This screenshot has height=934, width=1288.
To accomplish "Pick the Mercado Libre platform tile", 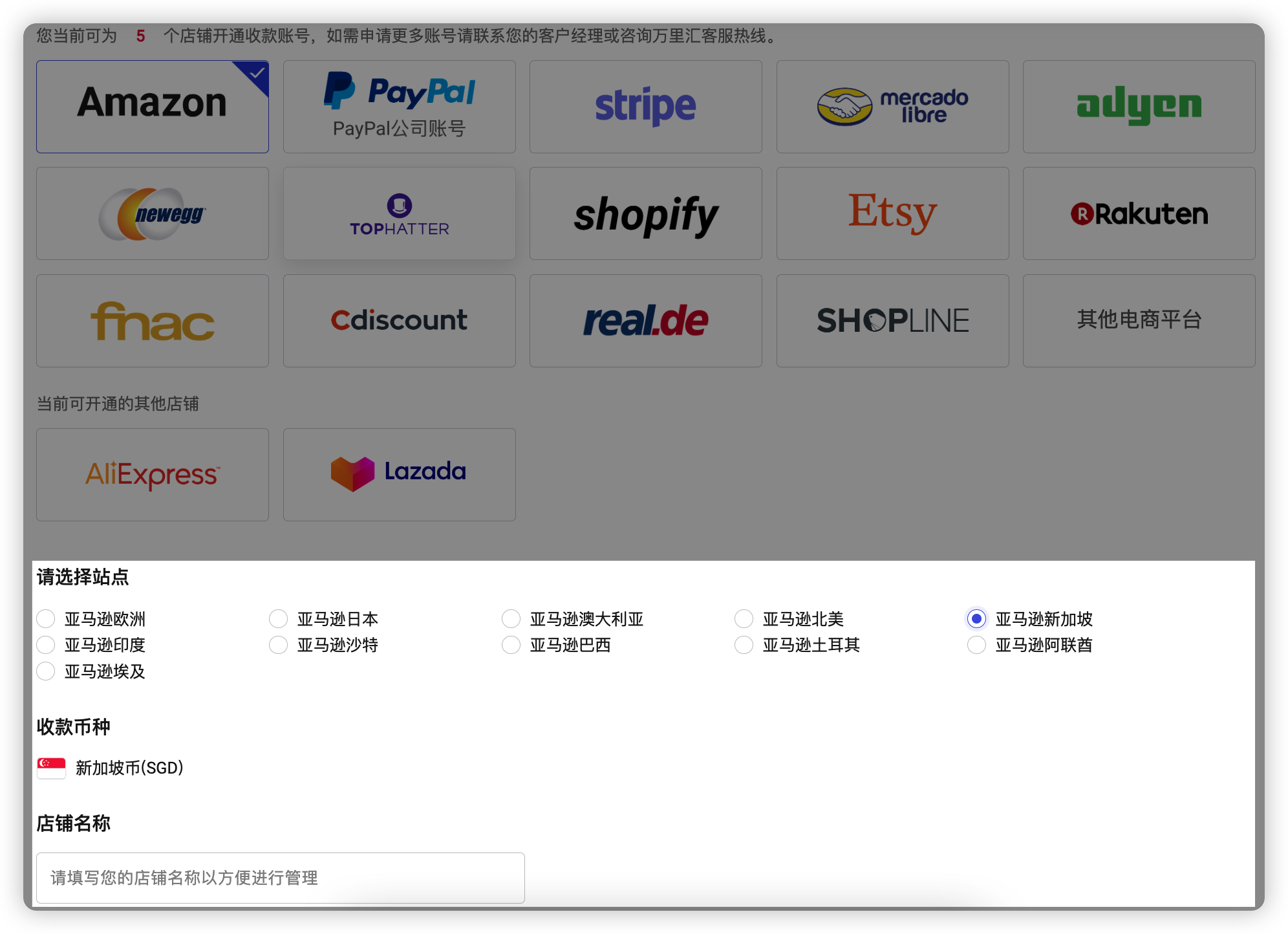I will point(892,107).
